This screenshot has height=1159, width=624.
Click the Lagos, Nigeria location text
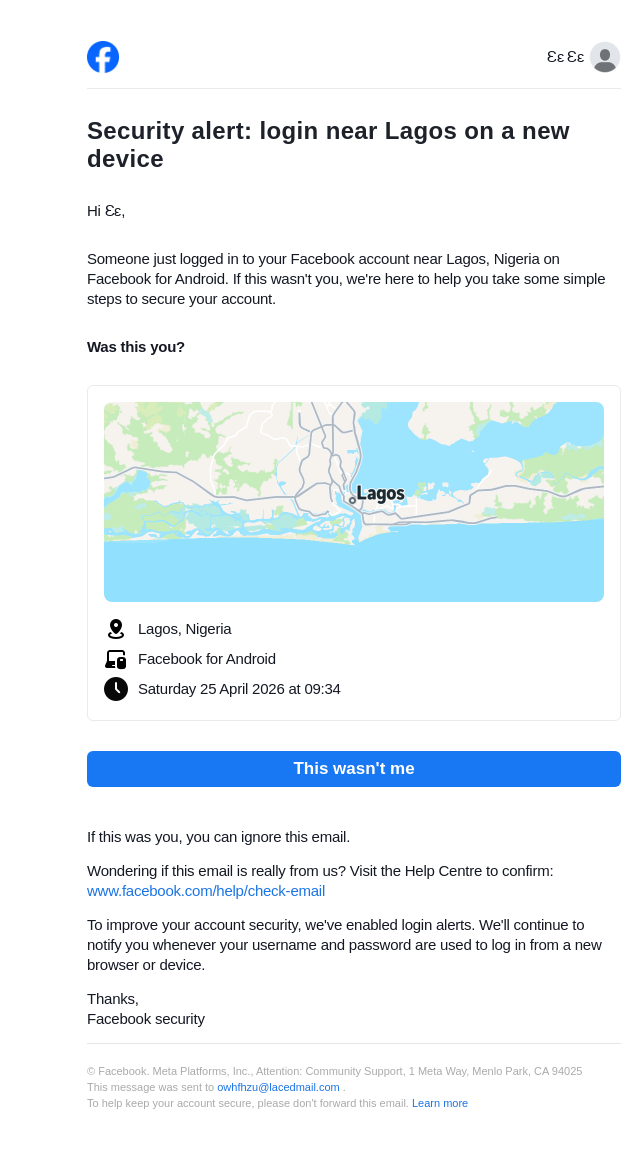[185, 629]
